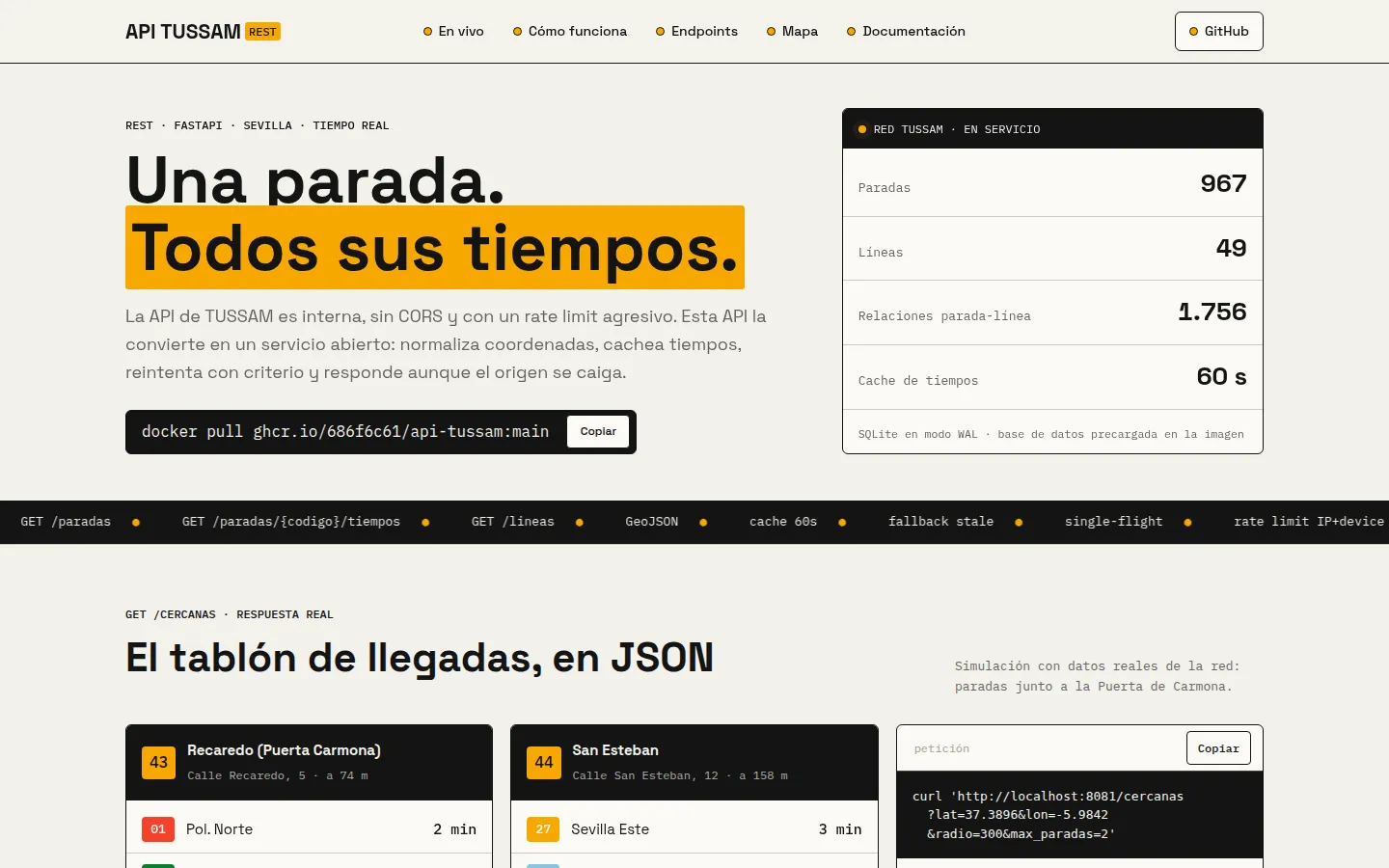Click the curl code block text
Viewport: 1389px width, 868px height.
point(1048,815)
